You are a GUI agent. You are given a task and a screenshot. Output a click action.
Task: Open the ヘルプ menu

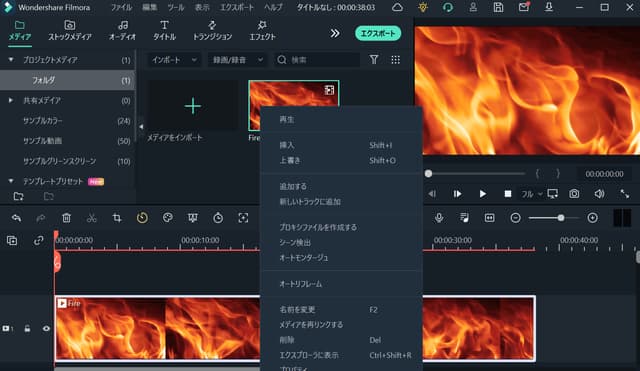(x=273, y=7)
